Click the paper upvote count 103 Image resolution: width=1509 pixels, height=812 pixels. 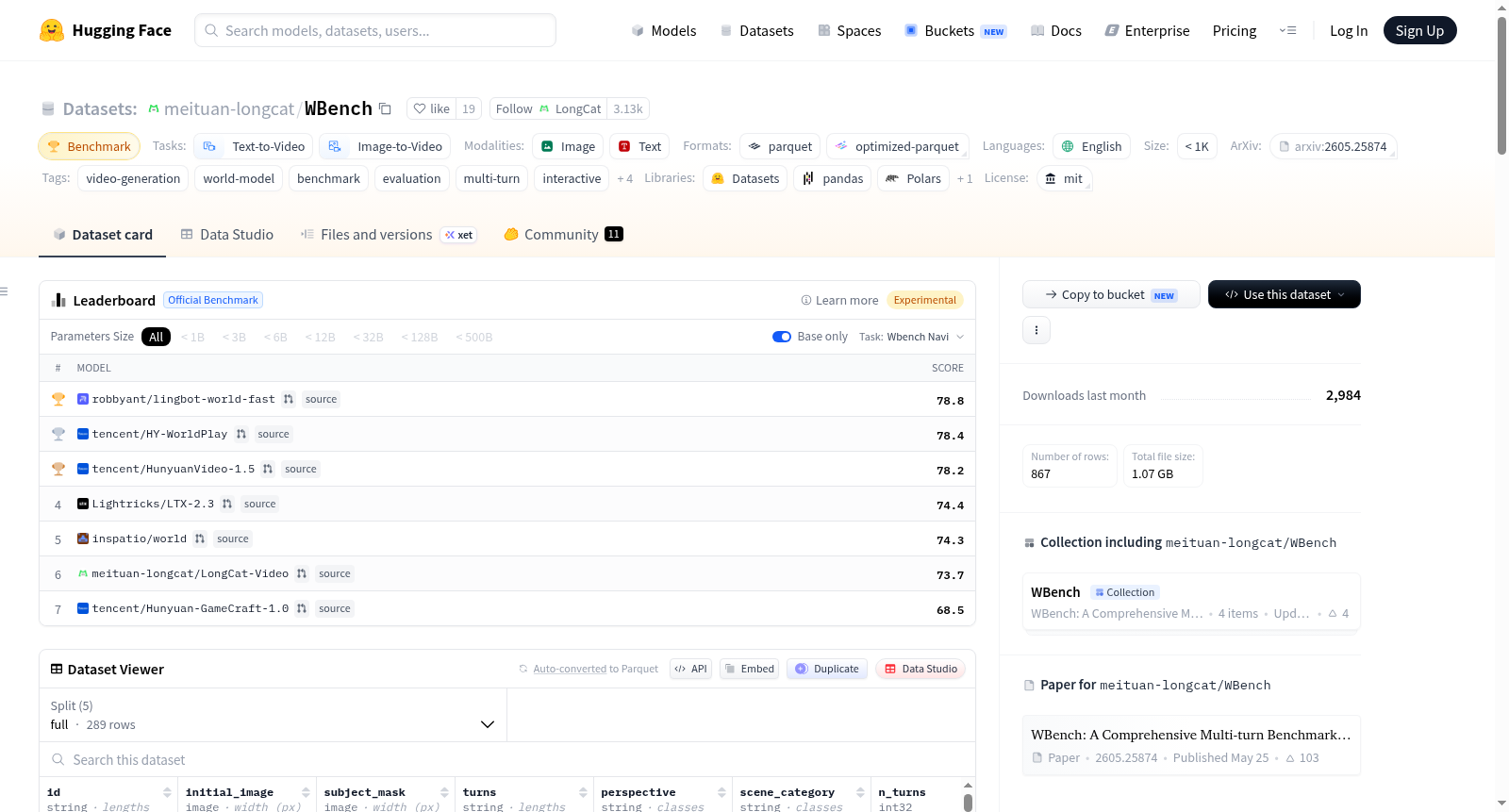1302,758
